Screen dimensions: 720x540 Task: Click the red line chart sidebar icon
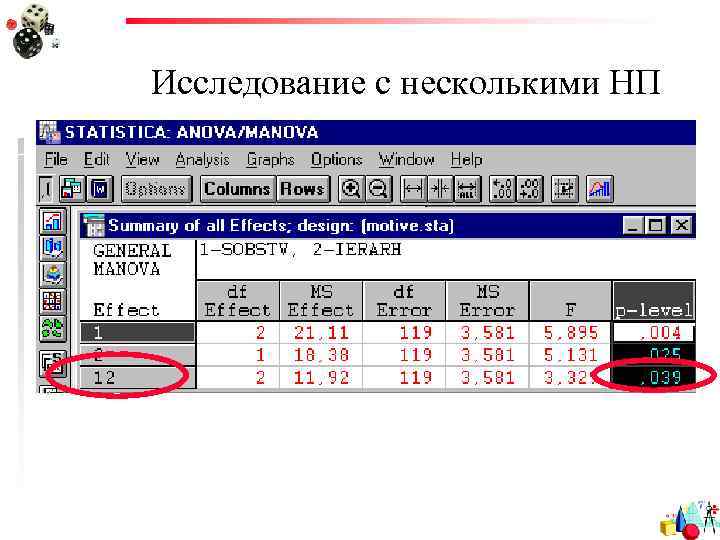tap(53, 221)
